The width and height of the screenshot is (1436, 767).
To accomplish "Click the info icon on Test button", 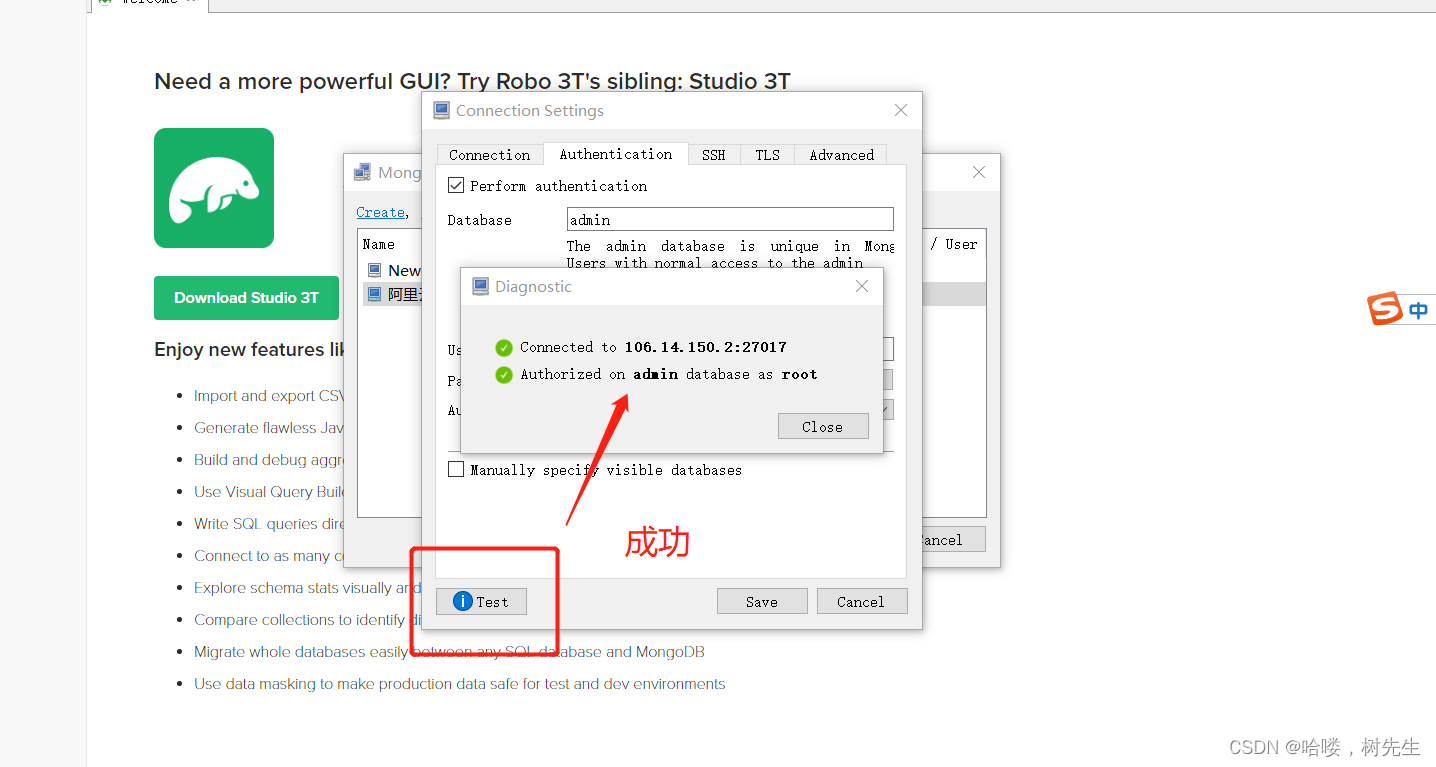I will (462, 601).
